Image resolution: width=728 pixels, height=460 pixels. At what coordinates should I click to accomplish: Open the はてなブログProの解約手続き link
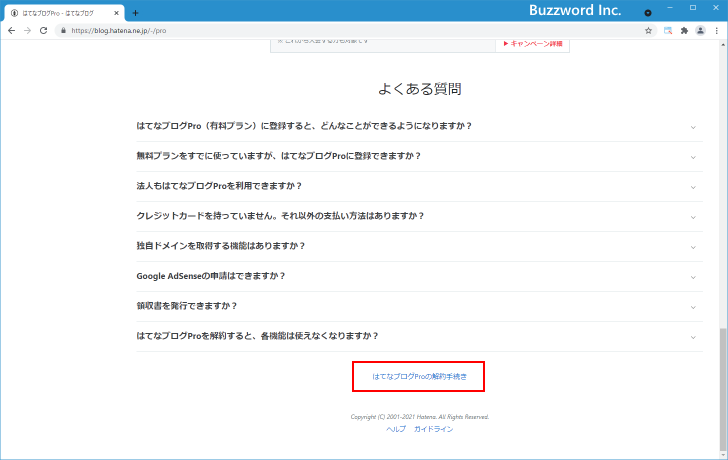coord(419,376)
